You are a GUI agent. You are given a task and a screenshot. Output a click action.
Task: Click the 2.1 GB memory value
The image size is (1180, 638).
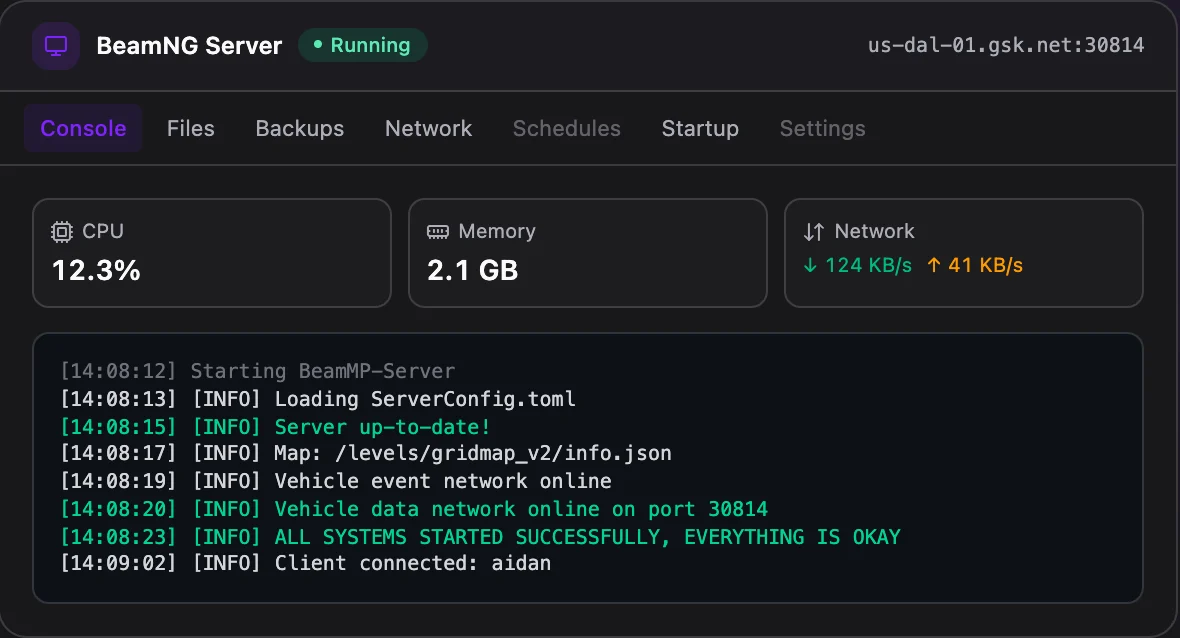pos(473,271)
